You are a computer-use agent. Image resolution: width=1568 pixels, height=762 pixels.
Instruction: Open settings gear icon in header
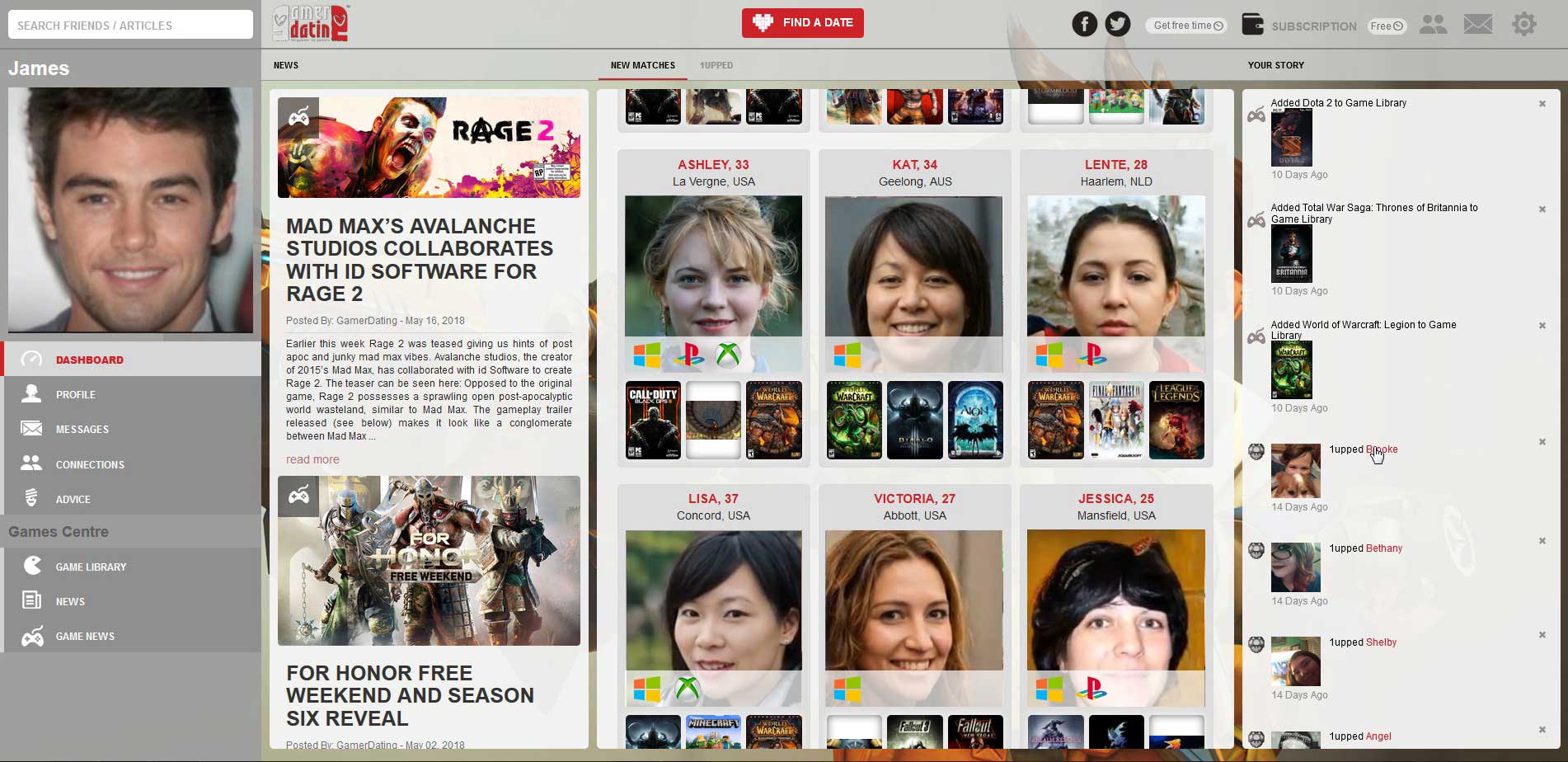click(1524, 24)
